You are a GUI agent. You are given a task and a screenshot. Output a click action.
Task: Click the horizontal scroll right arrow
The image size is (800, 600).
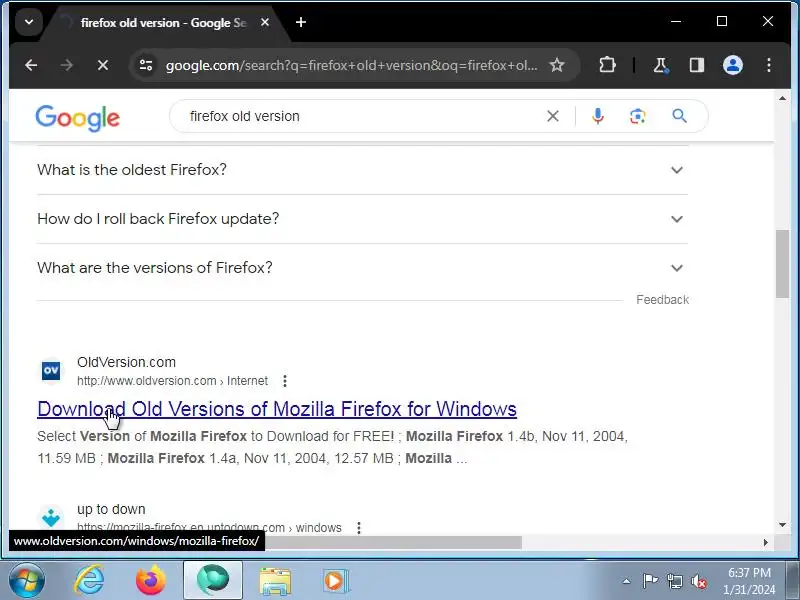tap(765, 542)
